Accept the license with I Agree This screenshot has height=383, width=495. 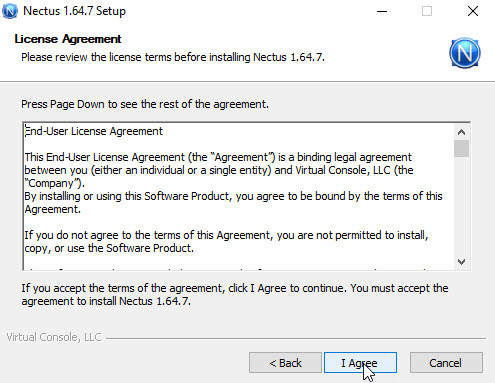click(x=360, y=363)
